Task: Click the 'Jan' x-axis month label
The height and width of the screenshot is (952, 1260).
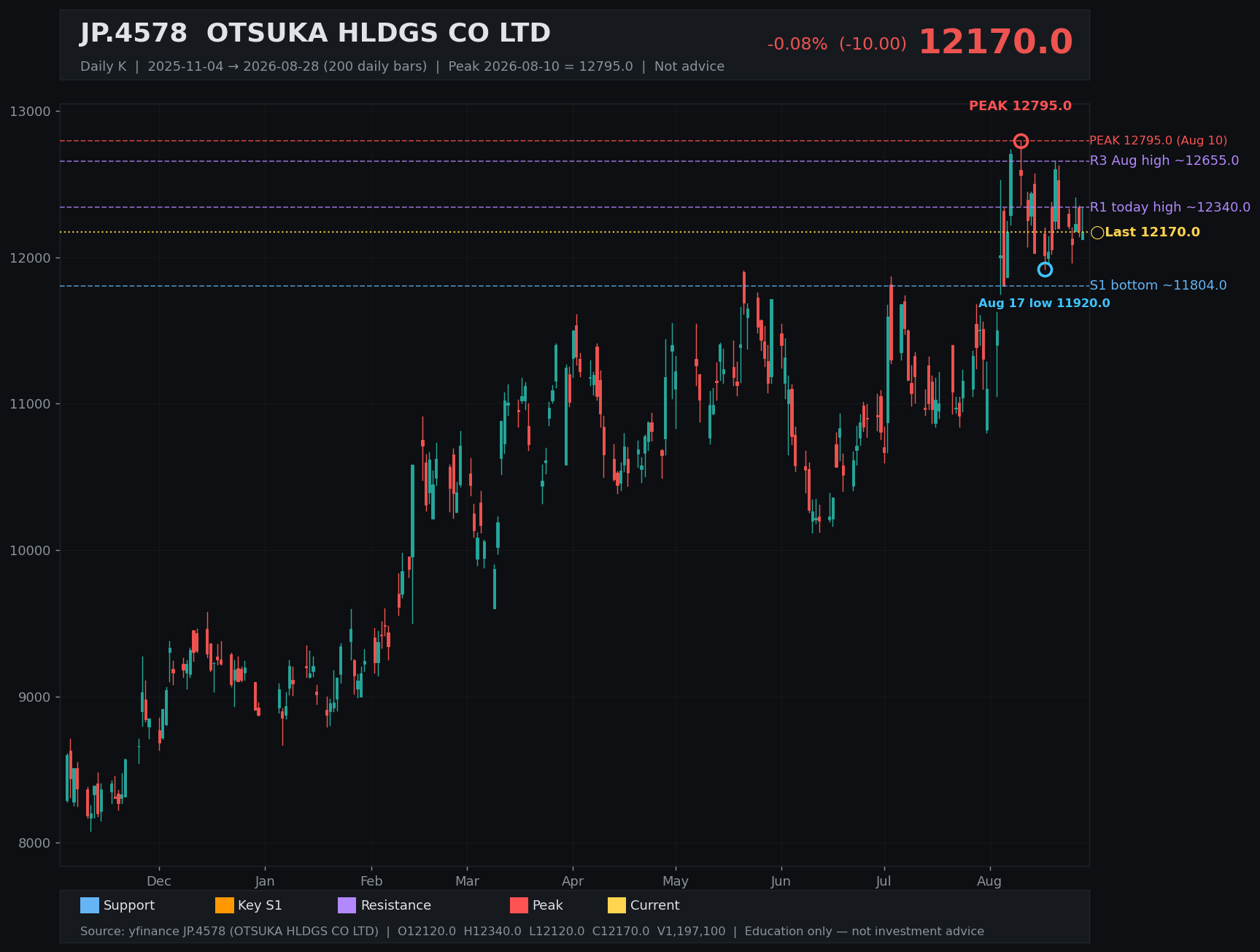Action: point(265,881)
